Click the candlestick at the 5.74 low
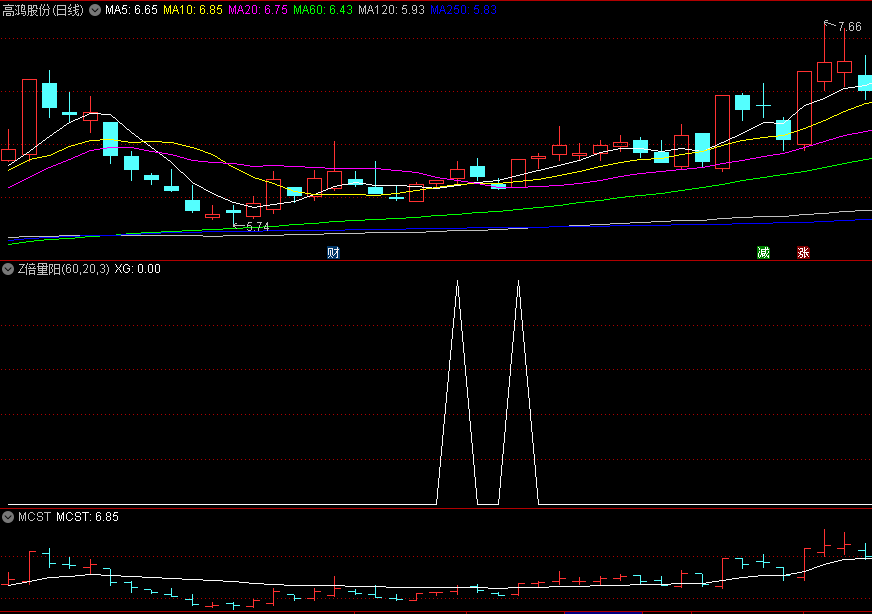Viewport: 872px width, 614px height. pos(234,212)
